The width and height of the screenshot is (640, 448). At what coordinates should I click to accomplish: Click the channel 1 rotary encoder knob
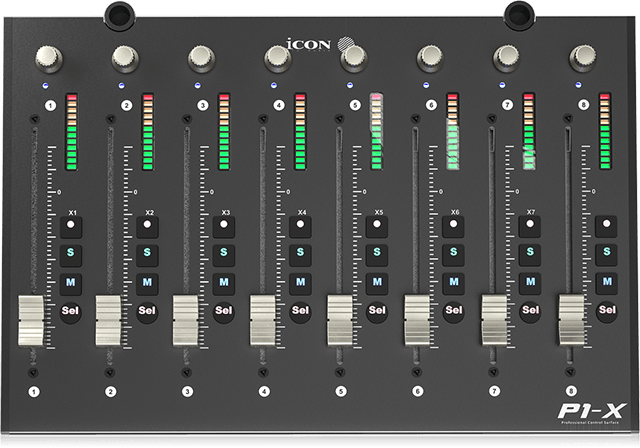pos(49,58)
